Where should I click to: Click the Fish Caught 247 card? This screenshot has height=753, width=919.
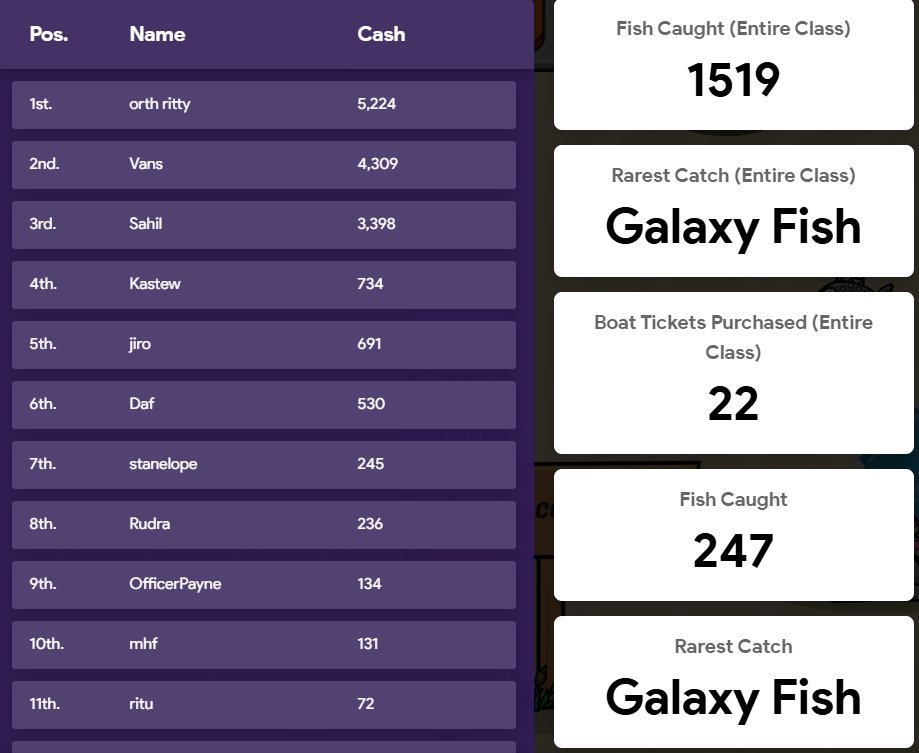[733, 535]
